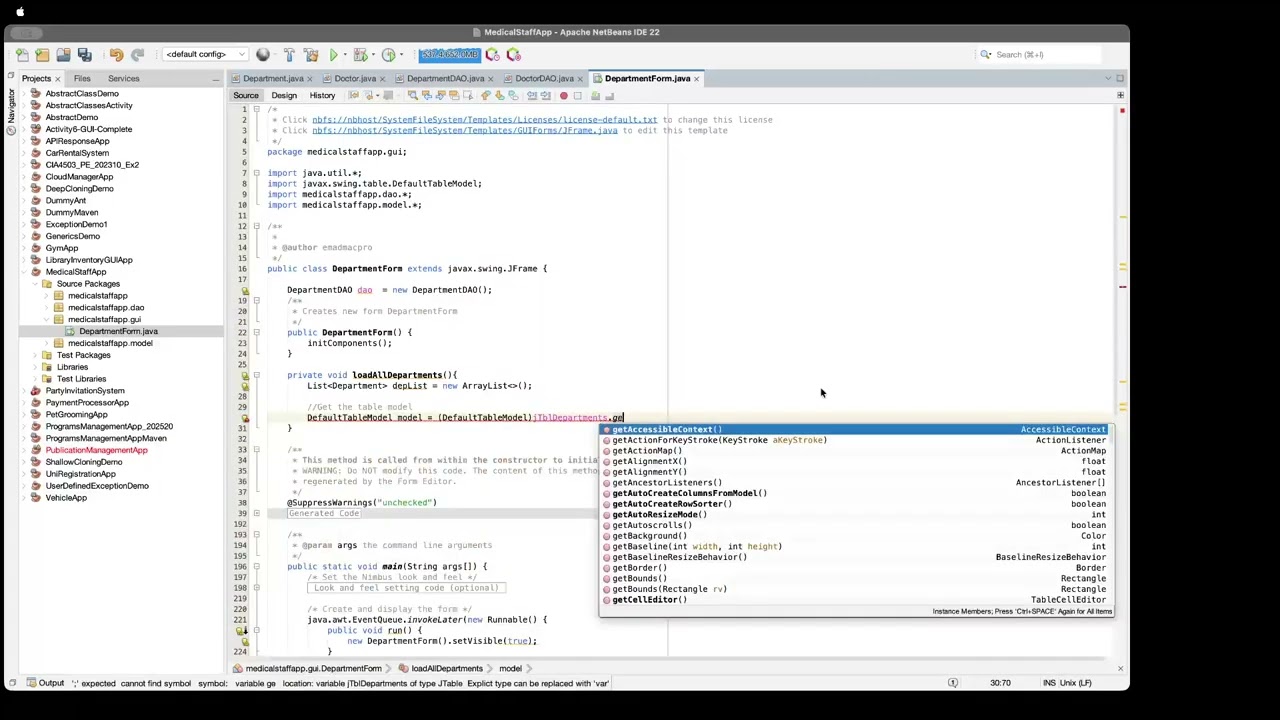Select the CarRentalSystem project

tap(77, 153)
